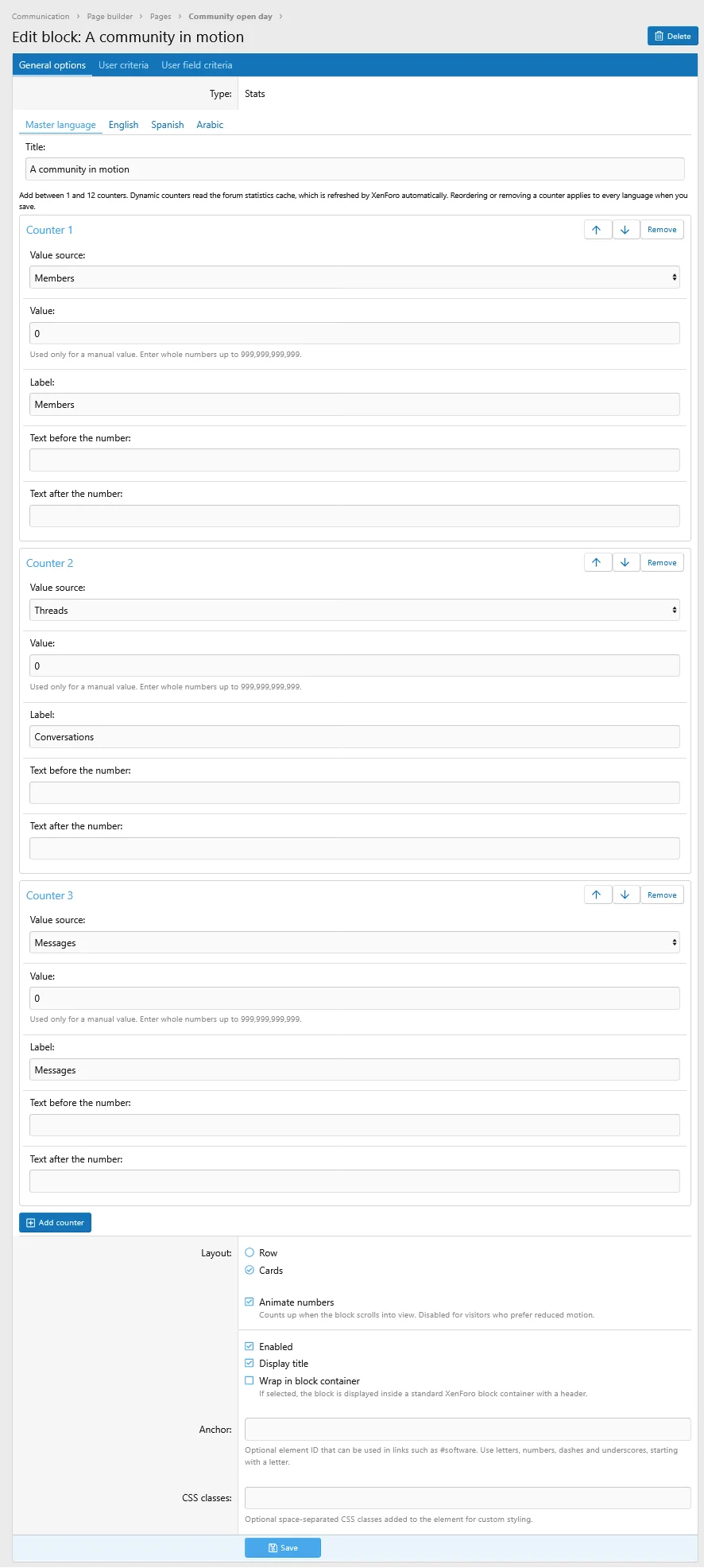Click the Counter 3 heading text
The image size is (704, 1568).
(49, 895)
